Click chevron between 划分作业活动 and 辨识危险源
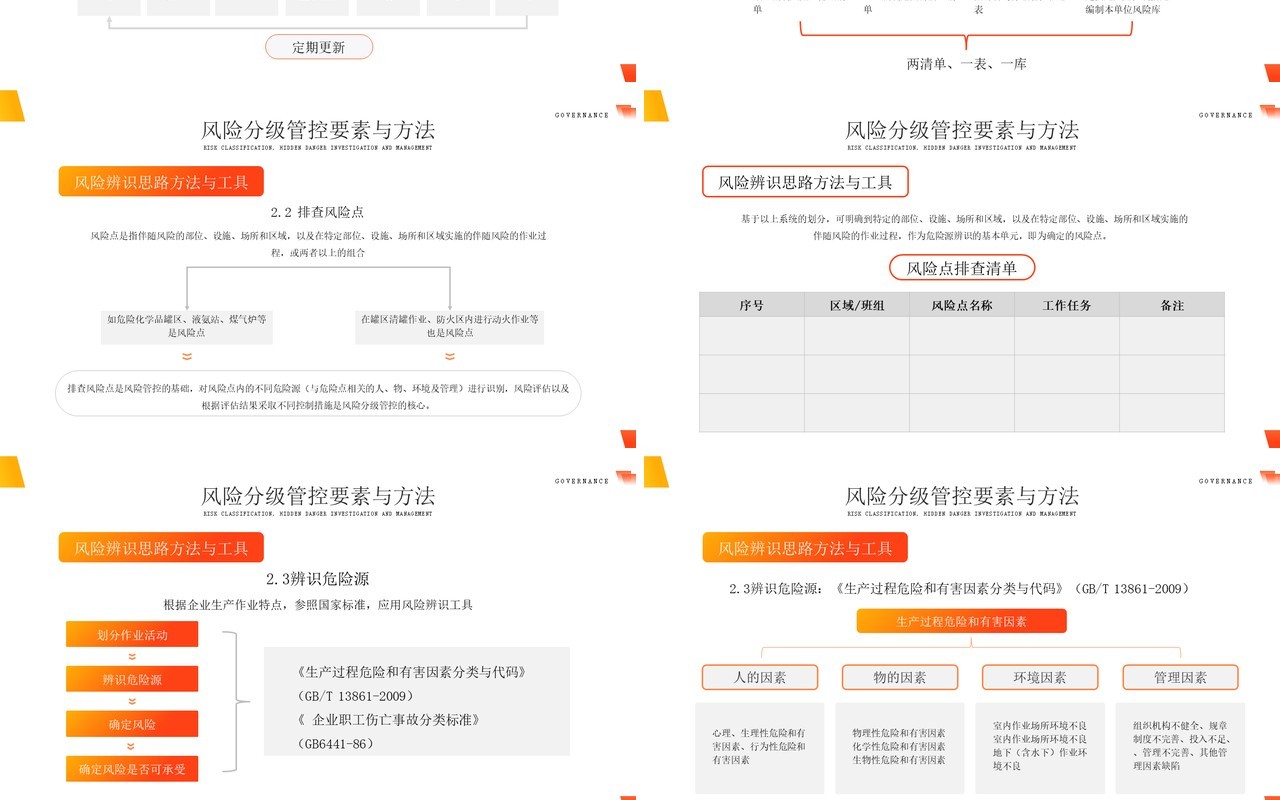Image resolution: width=1280 pixels, height=800 pixels. point(132,657)
